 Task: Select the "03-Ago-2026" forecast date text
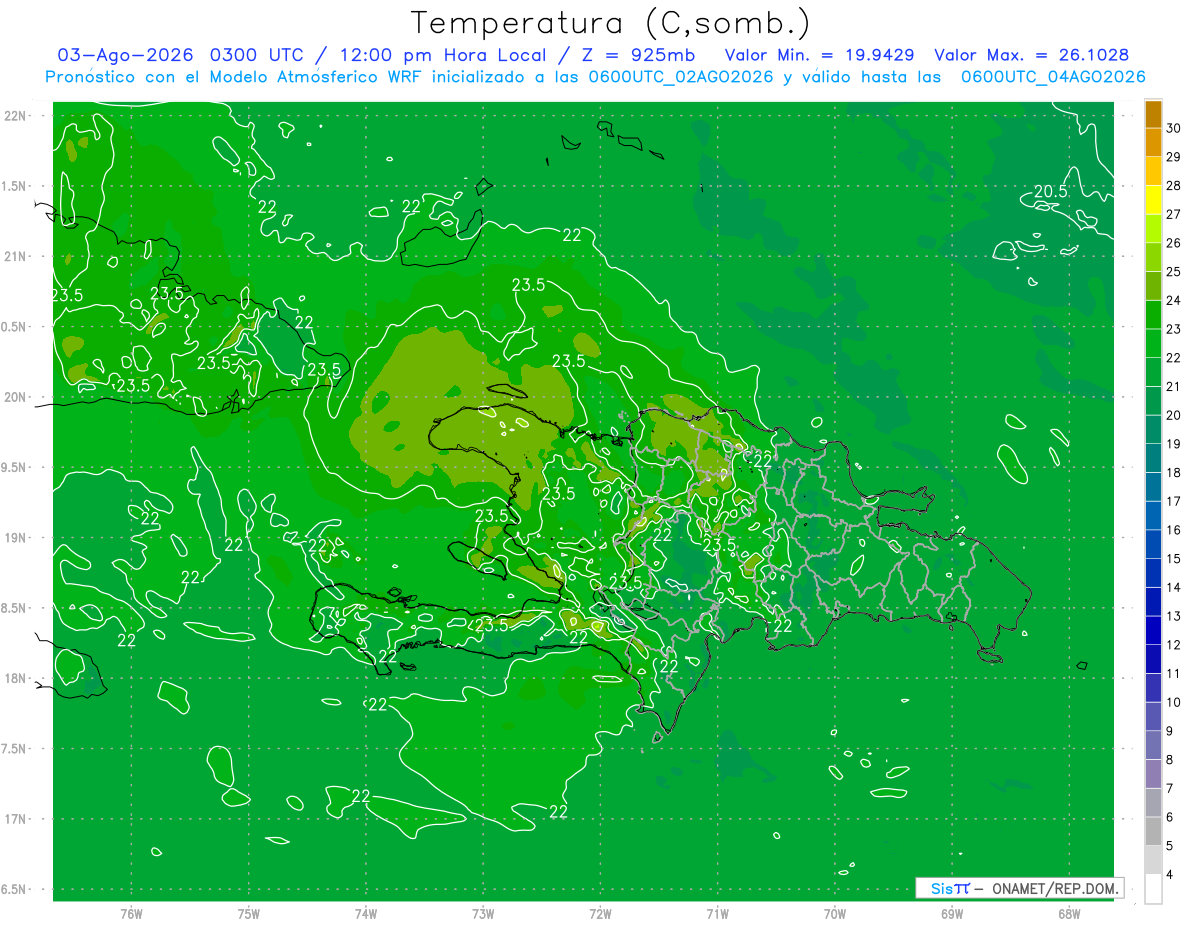pos(125,55)
